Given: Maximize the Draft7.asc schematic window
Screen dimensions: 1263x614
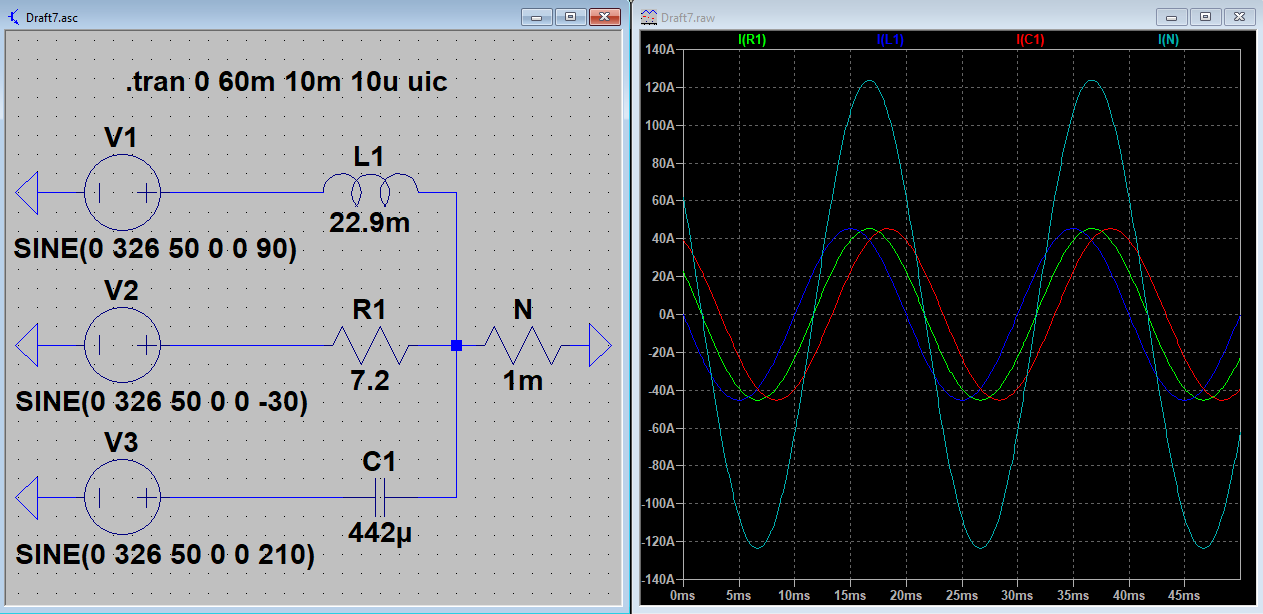Looking at the screenshot, I should pyautogui.click(x=570, y=17).
